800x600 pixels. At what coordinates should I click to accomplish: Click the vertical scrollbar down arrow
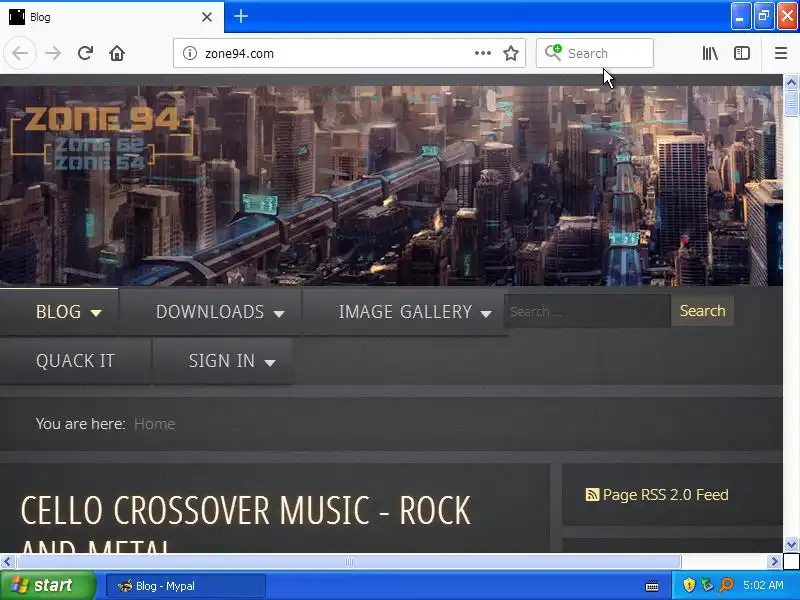[791, 544]
